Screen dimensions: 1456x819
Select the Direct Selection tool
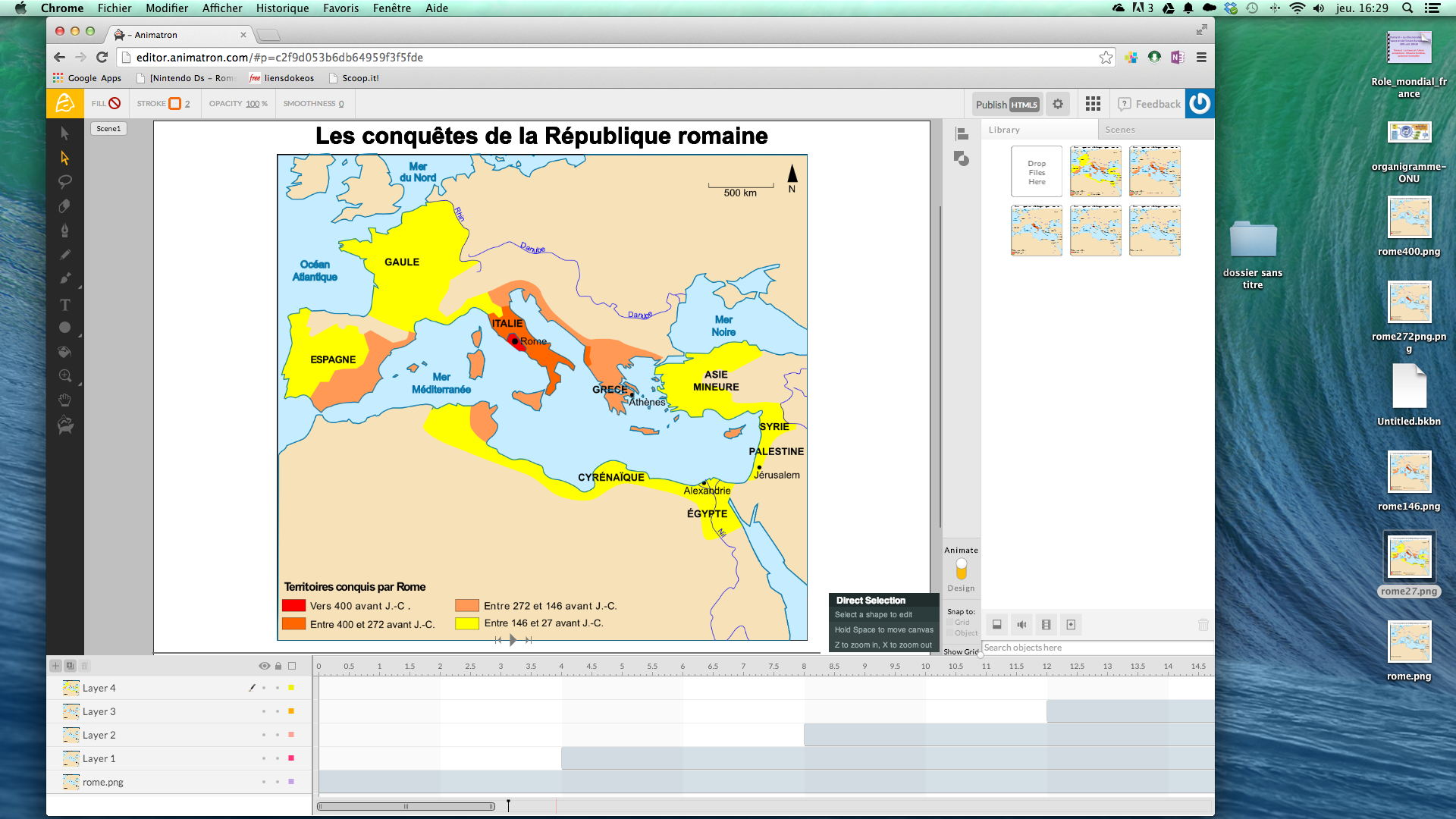click(x=64, y=158)
